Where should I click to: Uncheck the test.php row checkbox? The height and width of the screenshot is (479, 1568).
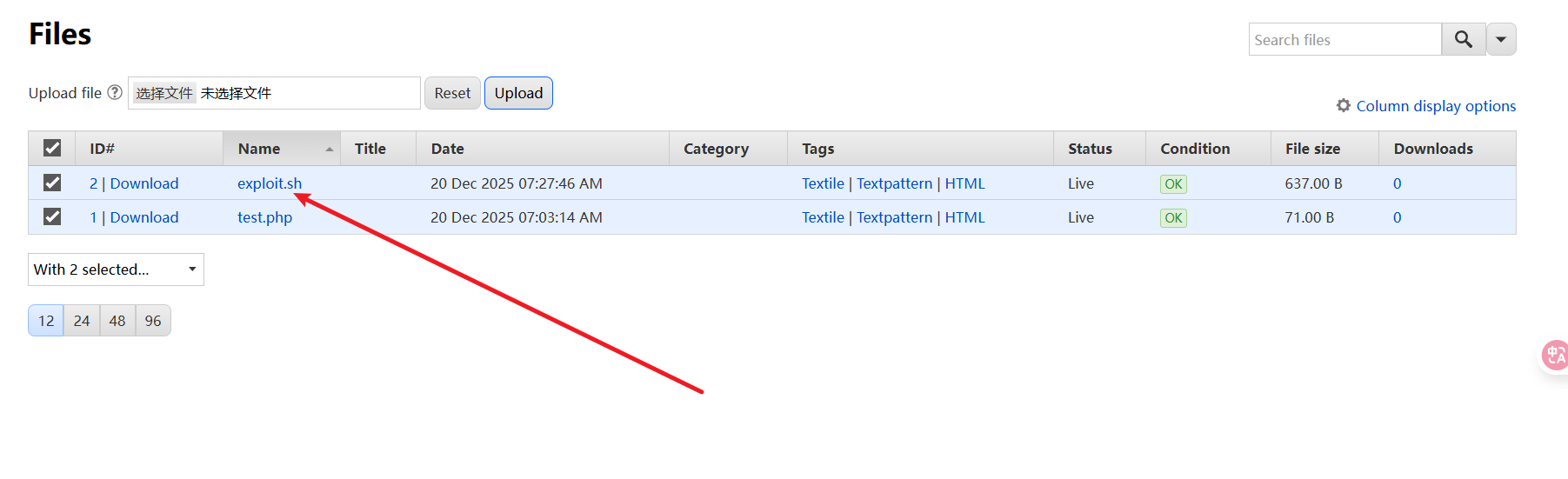(x=52, y=216)
